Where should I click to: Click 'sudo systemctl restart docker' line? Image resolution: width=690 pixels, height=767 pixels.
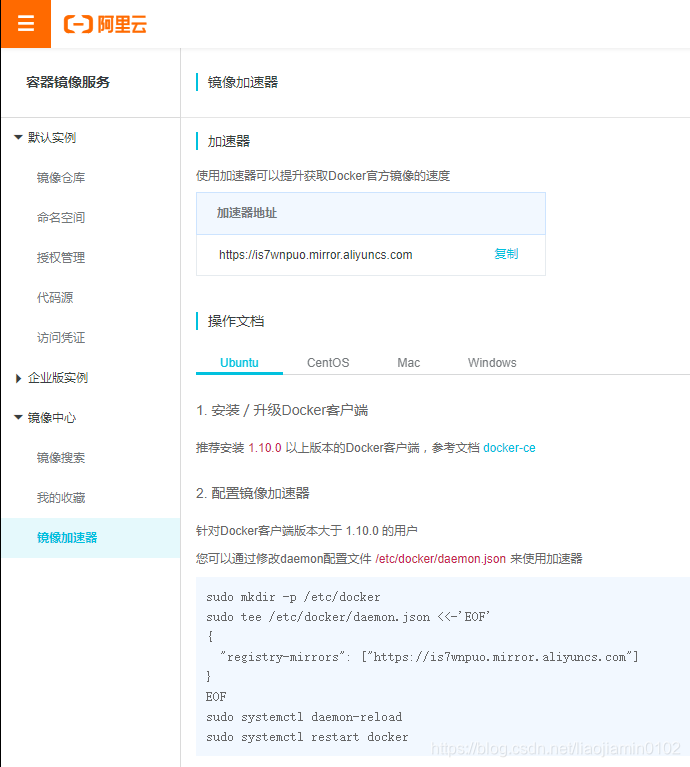(307, 737)
